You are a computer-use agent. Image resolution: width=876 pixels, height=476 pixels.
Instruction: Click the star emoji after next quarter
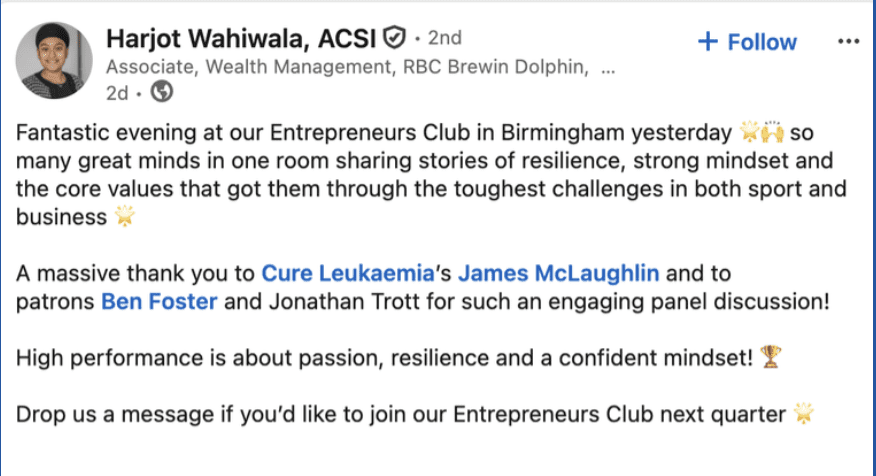click(x=802, y=413)
